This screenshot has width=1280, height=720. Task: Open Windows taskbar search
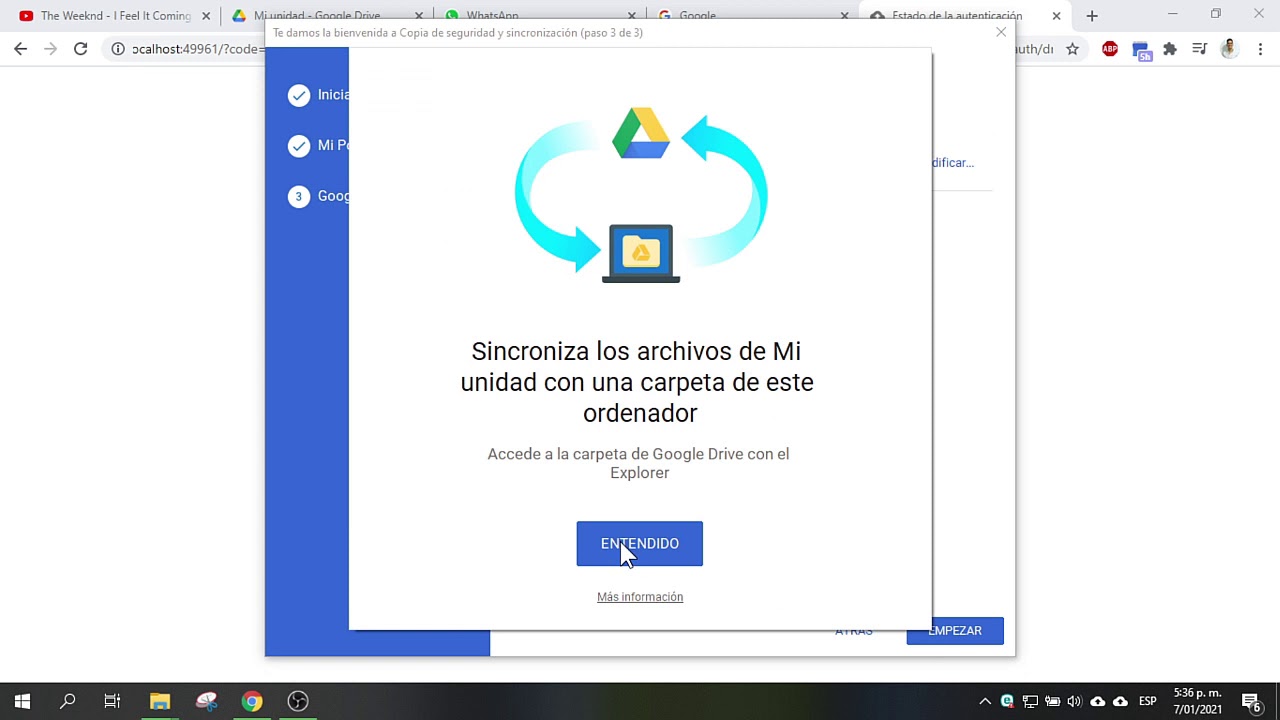click(68, 701)
